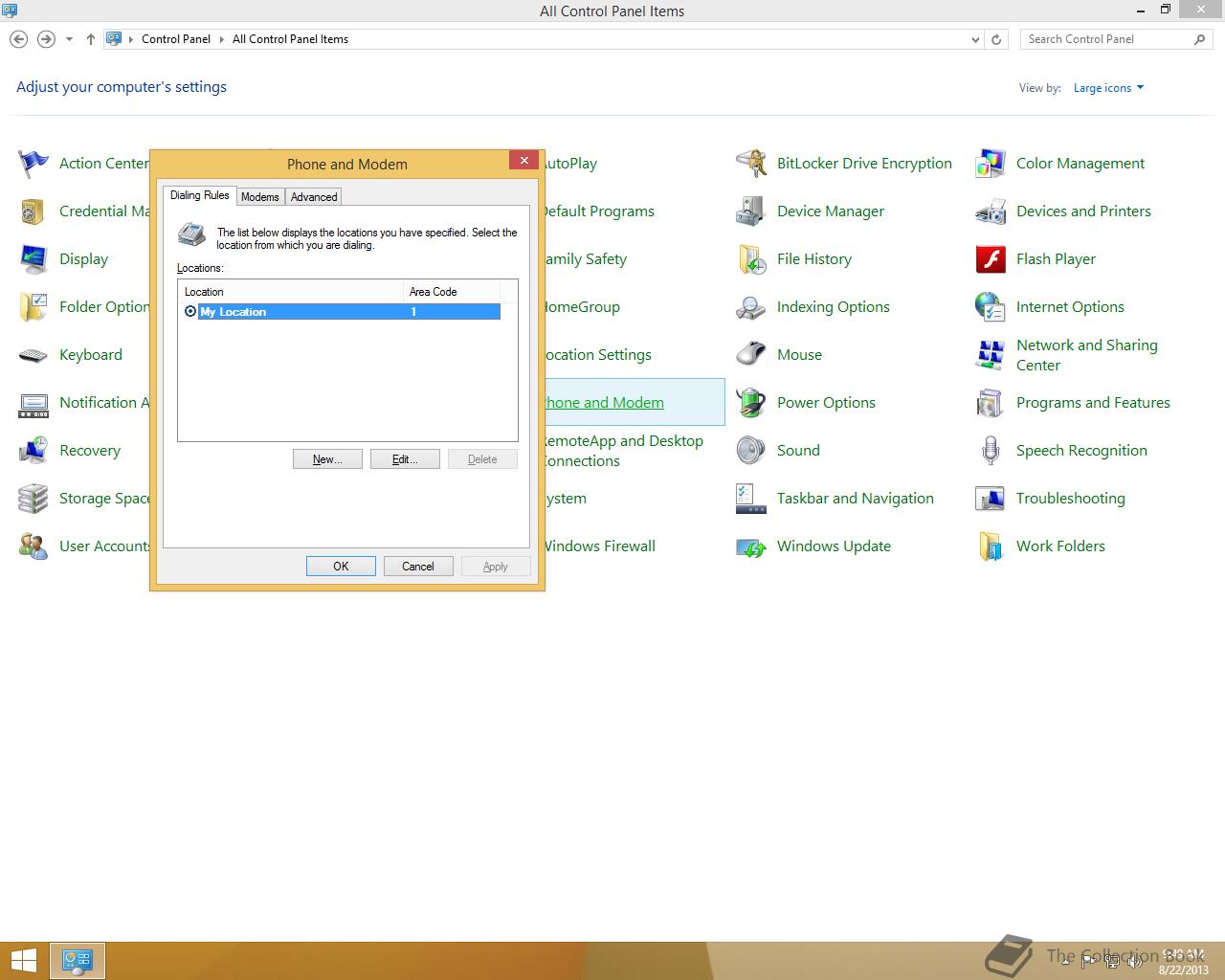Click the Keyboard icon
Image resolution: width=1225 pixels, height=980 pixels.
coord(33,355)
